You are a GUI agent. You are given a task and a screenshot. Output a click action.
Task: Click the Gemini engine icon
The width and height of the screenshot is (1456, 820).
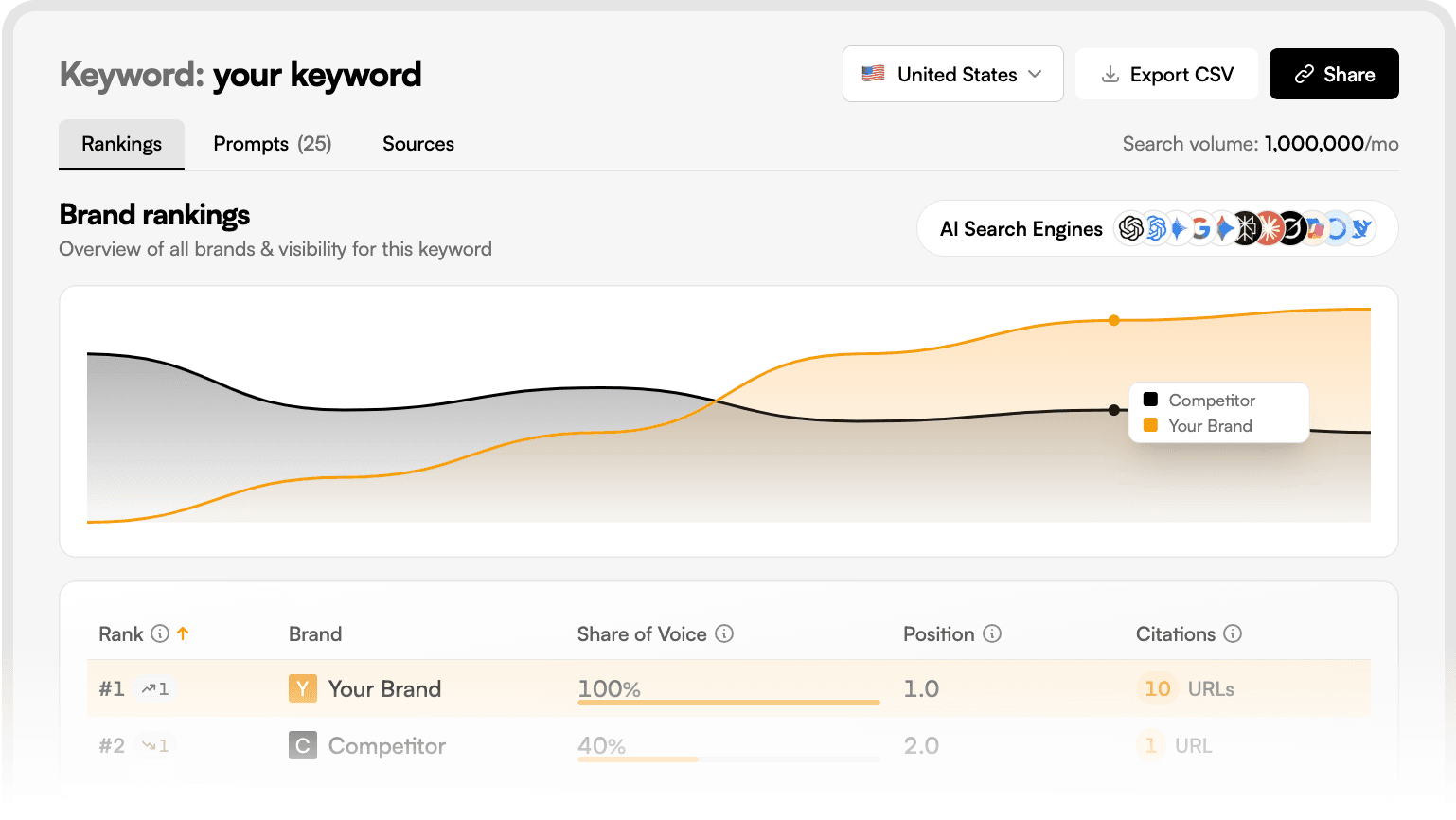[1177, 228]
